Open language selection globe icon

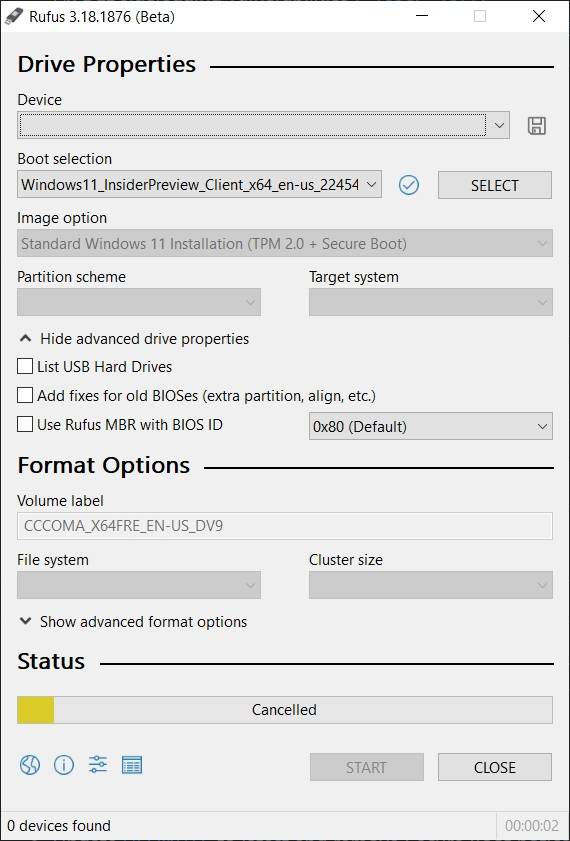(30, 765)
